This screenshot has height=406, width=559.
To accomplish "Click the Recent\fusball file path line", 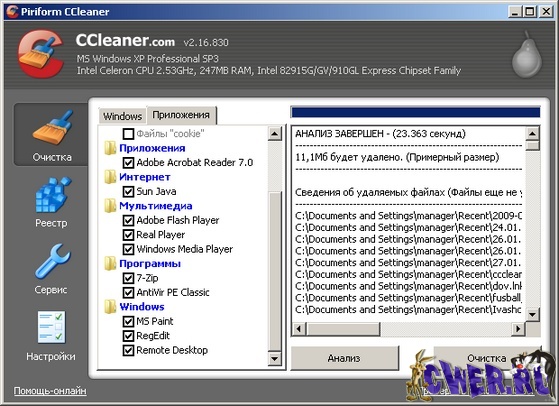I will pyautogui.click(x=409, y=298).
